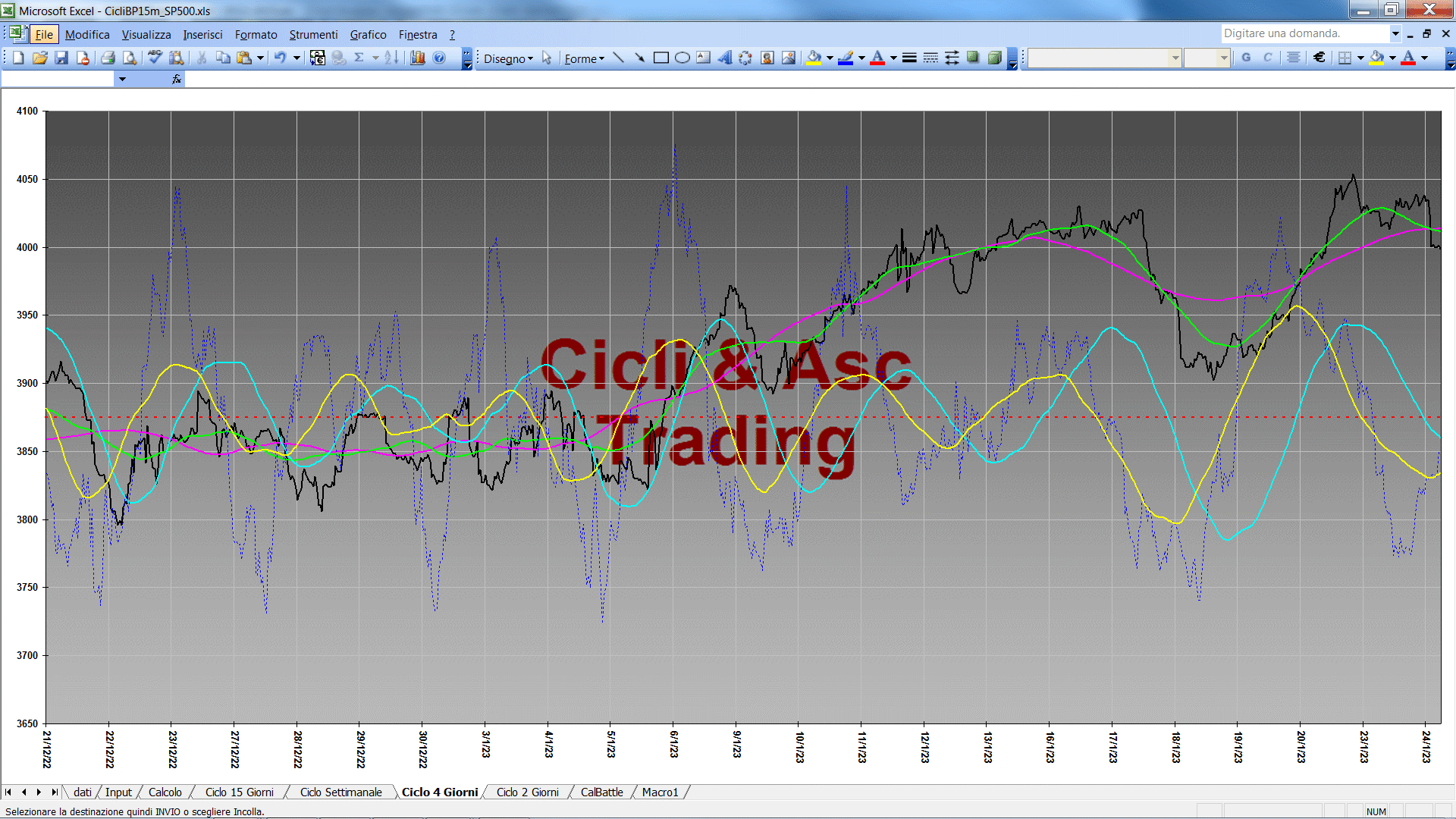1456x819 pixels.
Task: Open Print Preview
Action: tap(130, 58)
